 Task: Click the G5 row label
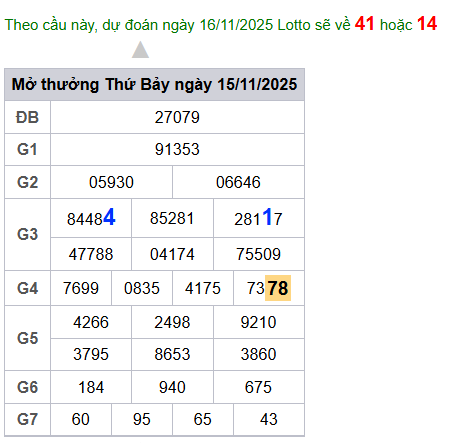click(x=27, y=338)
